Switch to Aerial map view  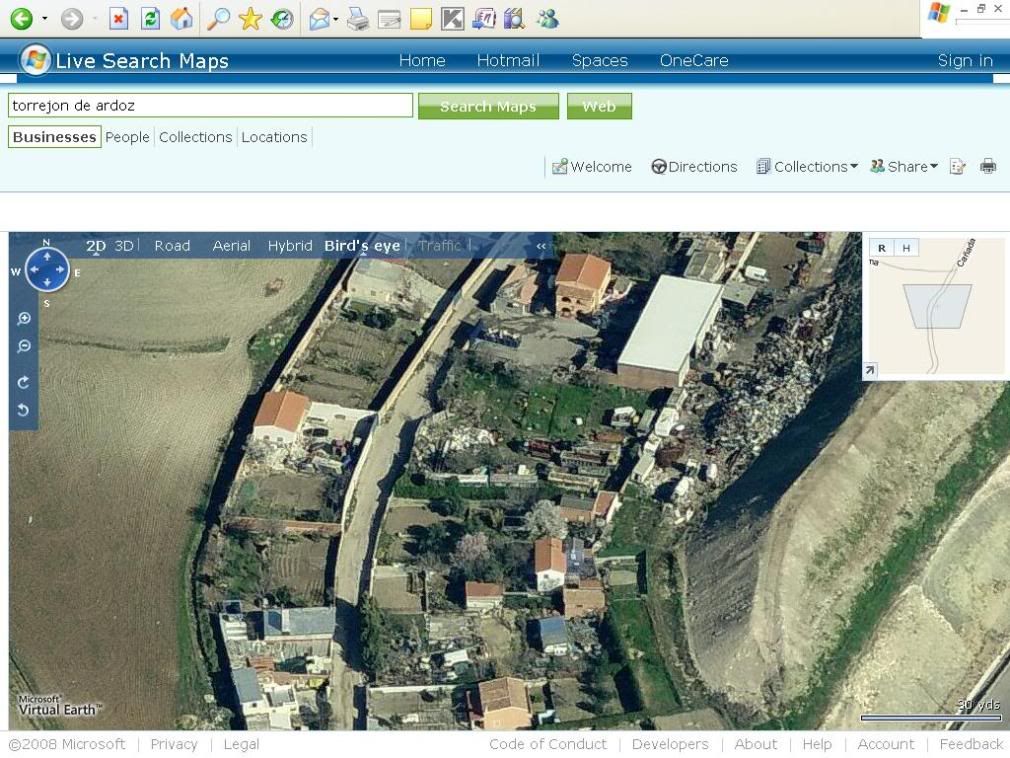pos(231,246)
